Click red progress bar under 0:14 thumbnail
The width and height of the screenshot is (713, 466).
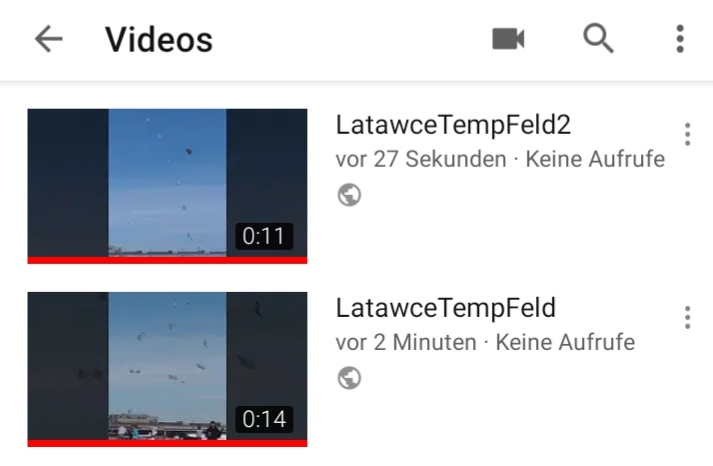click(167, 443)
